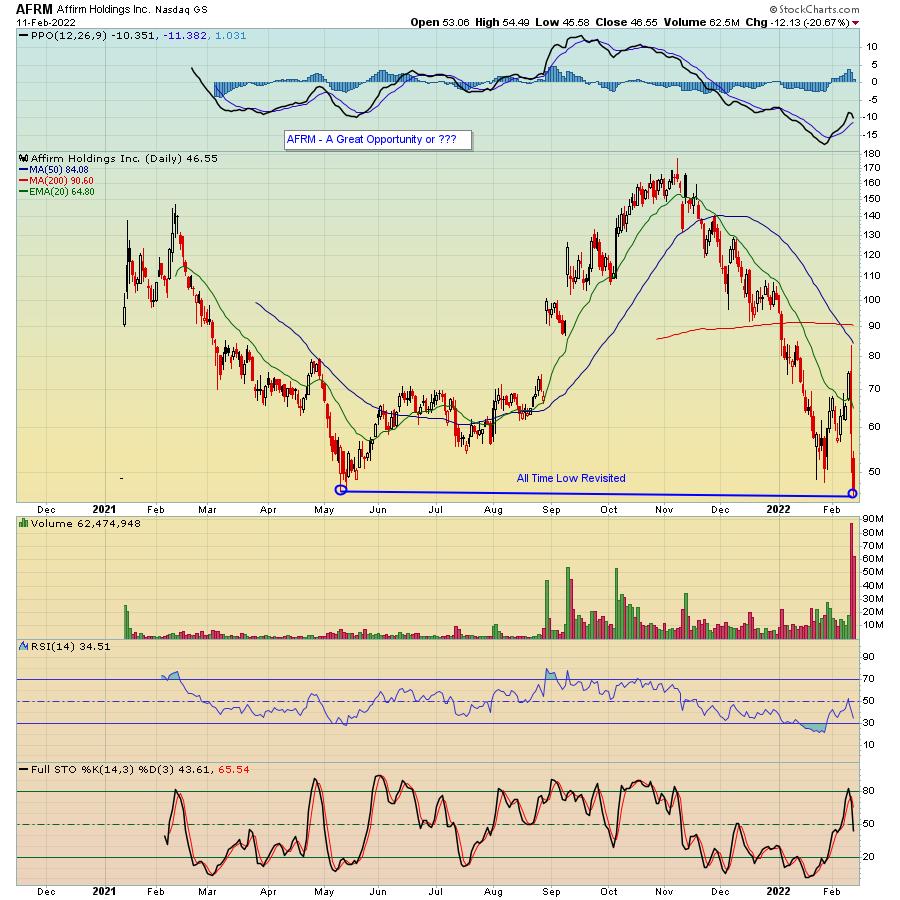Click the red MA(200) legend entry
The height and width of the screenshot is (900, 900).
click(x=56, y=180)
